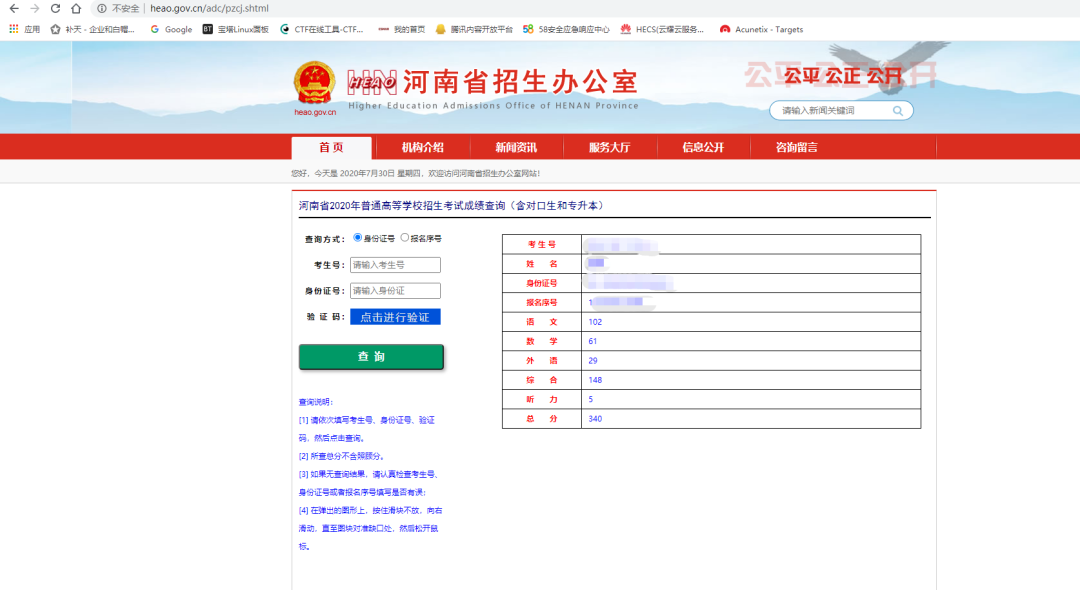Click the HEAO site title logo

pyautogui.click(x=493, y=82)
